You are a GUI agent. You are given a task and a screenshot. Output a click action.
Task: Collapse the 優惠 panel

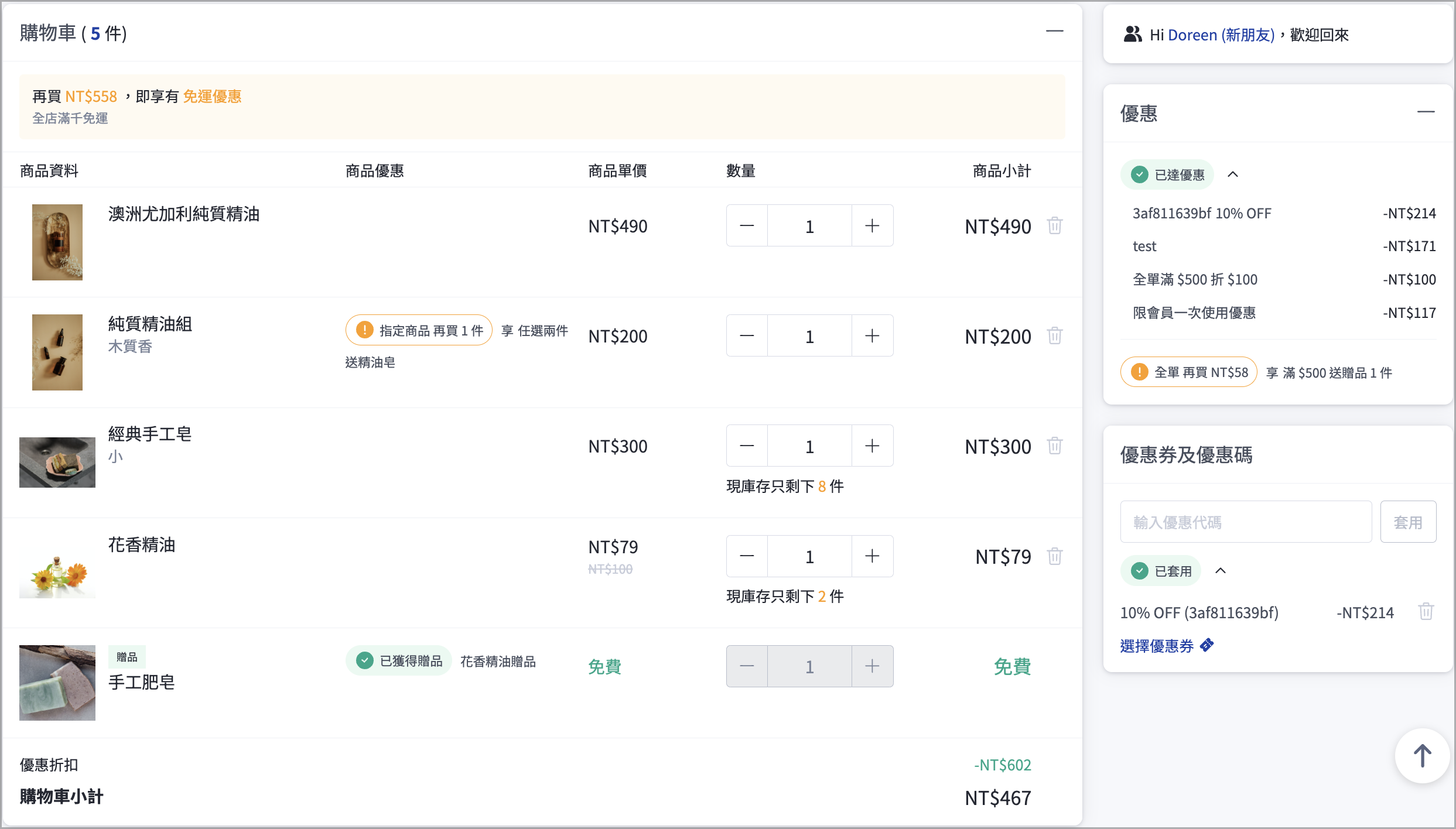pyautogui.click(x=1426, y=112)
